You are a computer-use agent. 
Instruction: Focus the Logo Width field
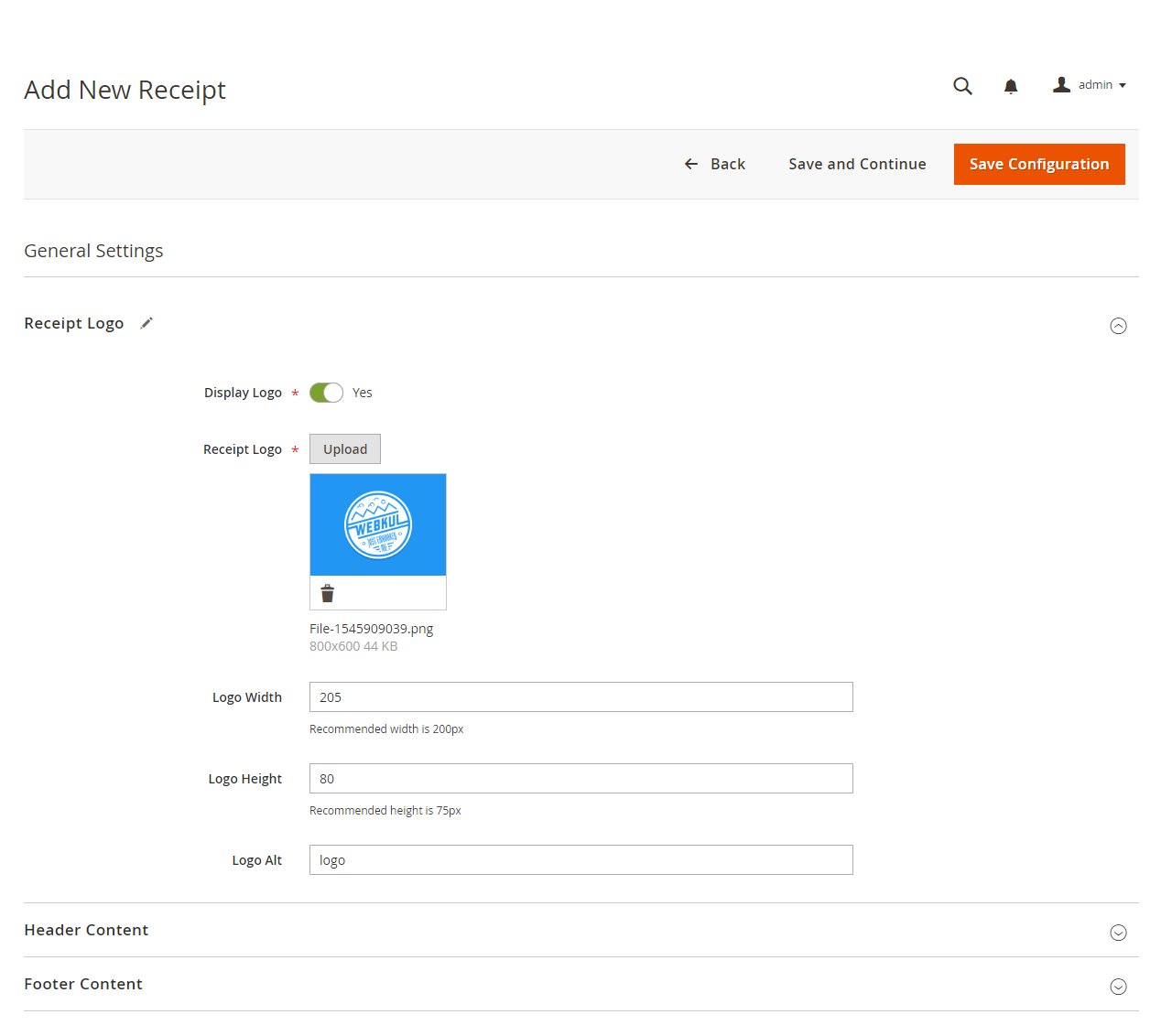(x=581, y=697)
